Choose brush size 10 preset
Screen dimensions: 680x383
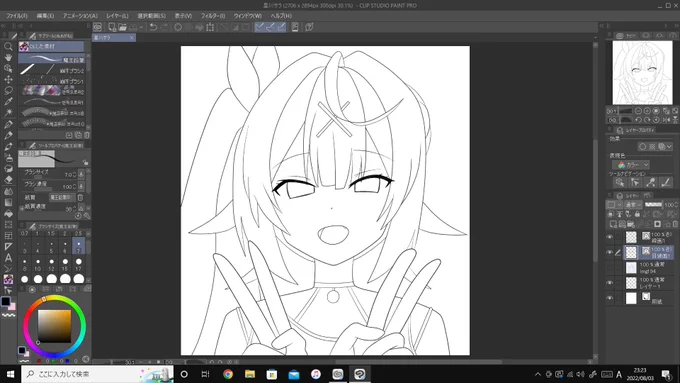[x=38, y=263]
